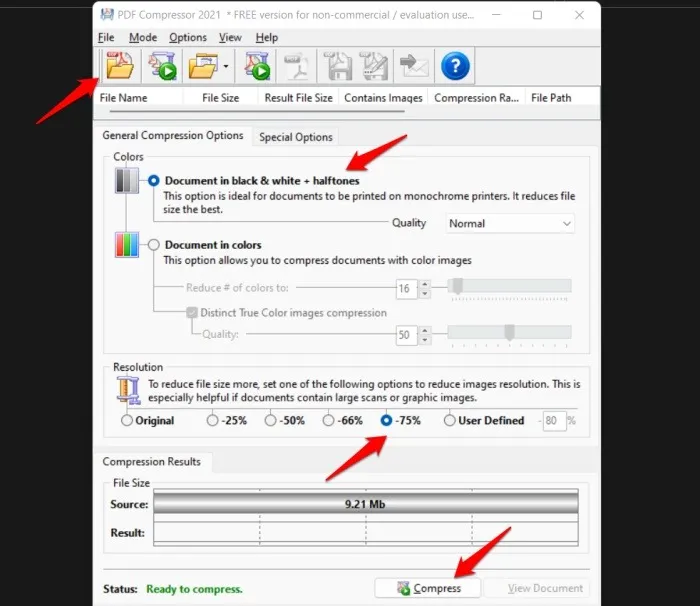Sort by the Contains Images column header
The height and width of the screenshot is (606, 700).
[x=383, y=97]
